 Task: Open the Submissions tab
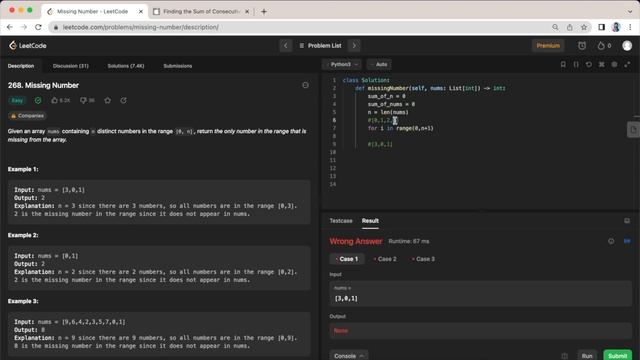click(x=178, y=66)
